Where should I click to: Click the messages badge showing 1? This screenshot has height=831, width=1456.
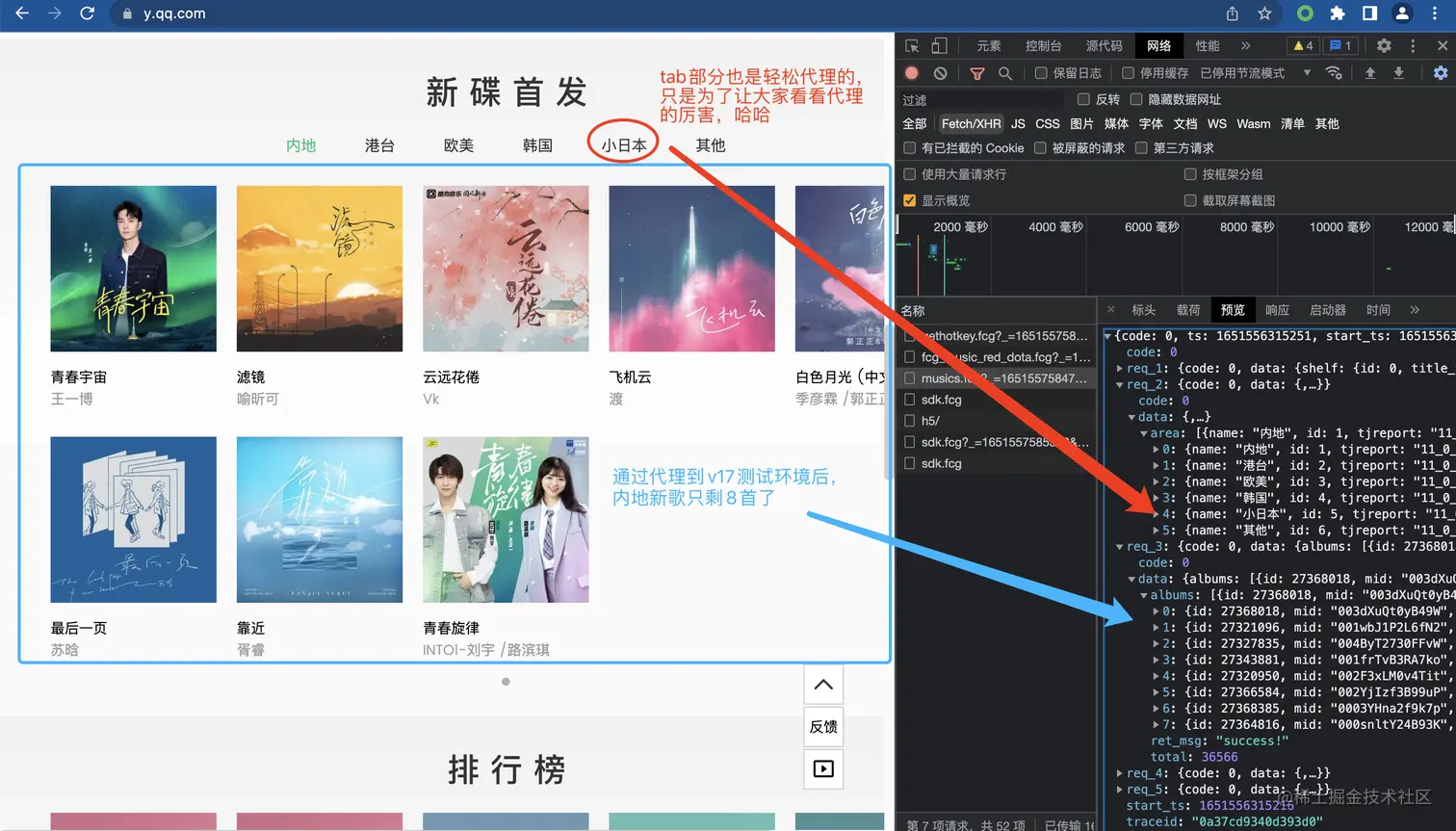tap(1340, 45)
